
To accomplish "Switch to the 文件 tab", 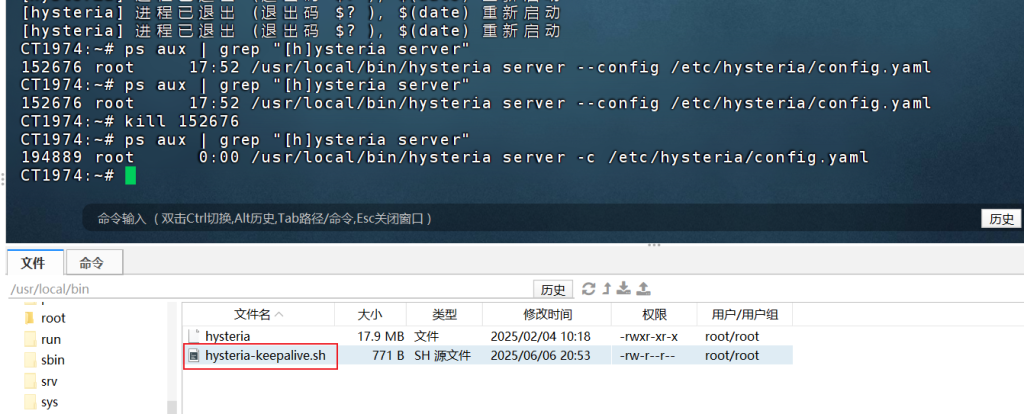I will pos(34,263).
